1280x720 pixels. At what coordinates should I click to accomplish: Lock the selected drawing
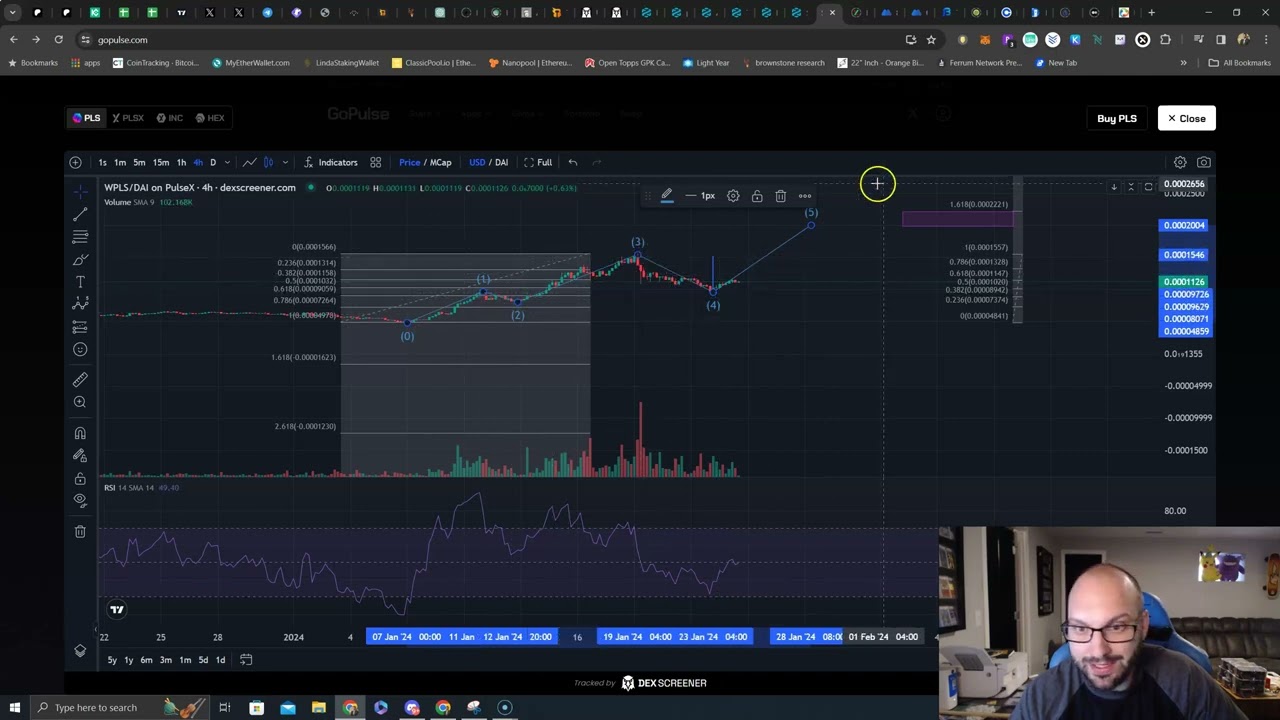757,196
